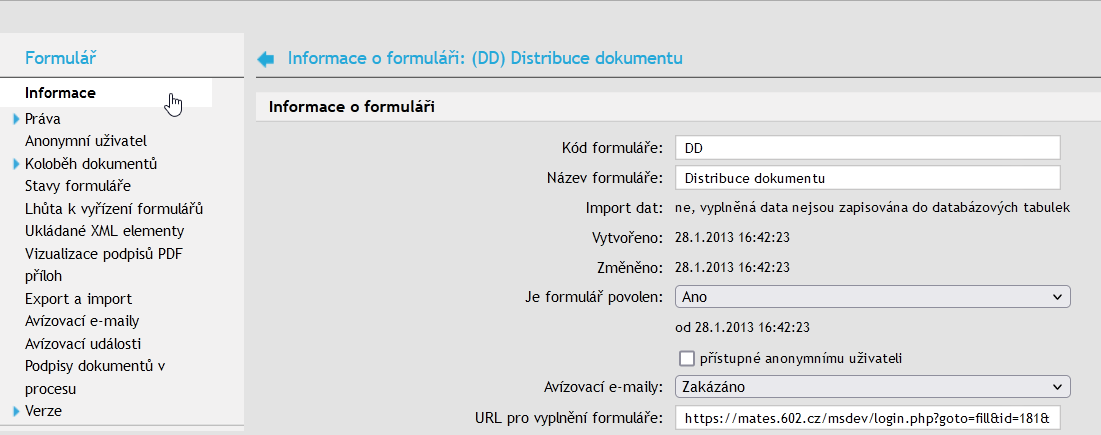Screen dimensions: 1101x435
Task: Open the Avízovací e-maily dropdown
Action: click(x=872, y=386)
